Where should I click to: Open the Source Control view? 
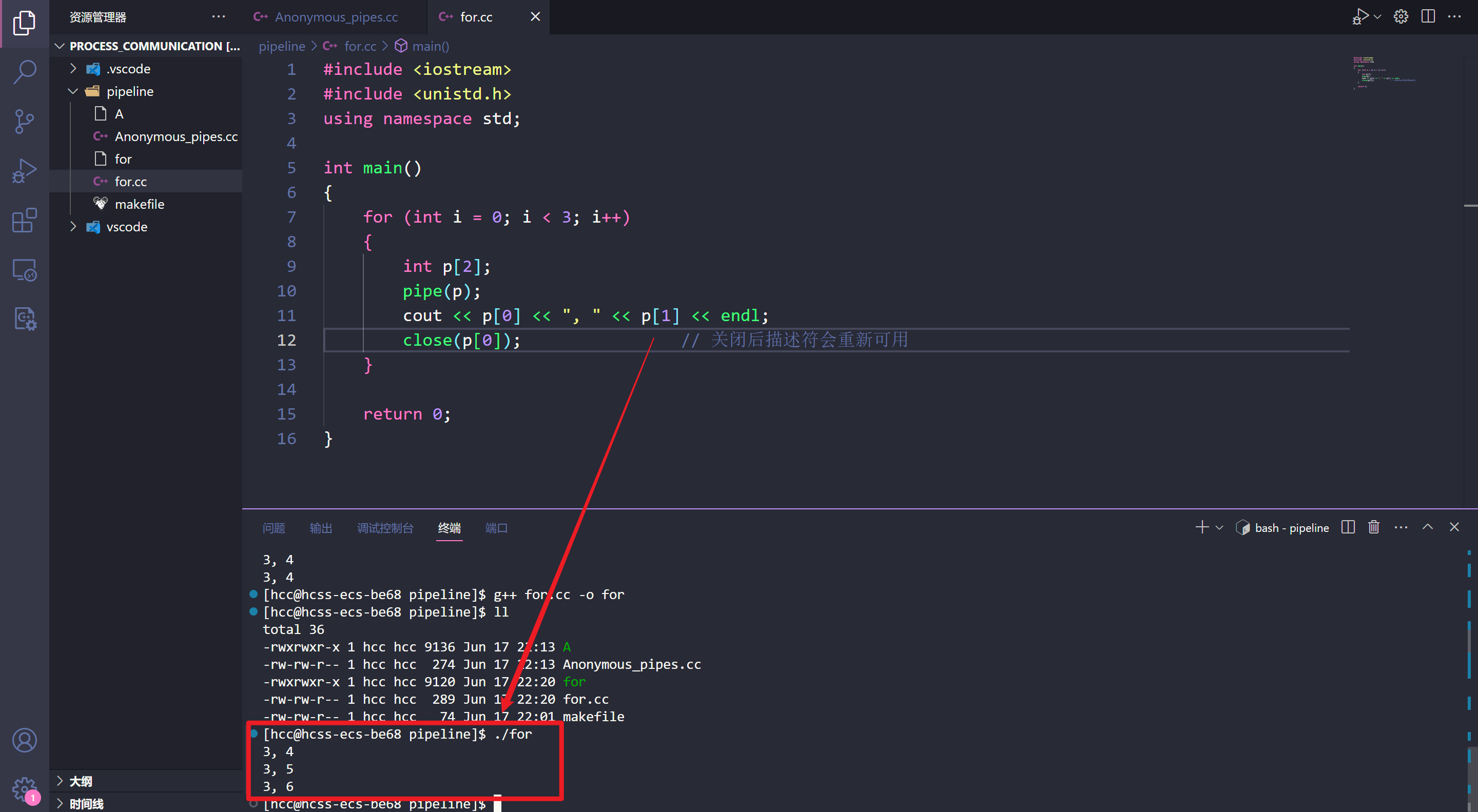pyautogui.click(x=24, y=121)
